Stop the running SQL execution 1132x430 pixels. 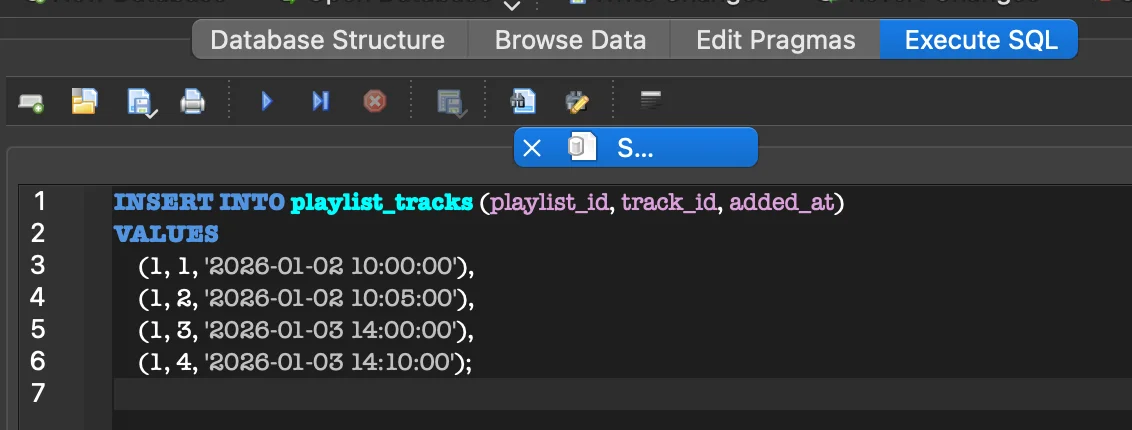click(374, 101)
